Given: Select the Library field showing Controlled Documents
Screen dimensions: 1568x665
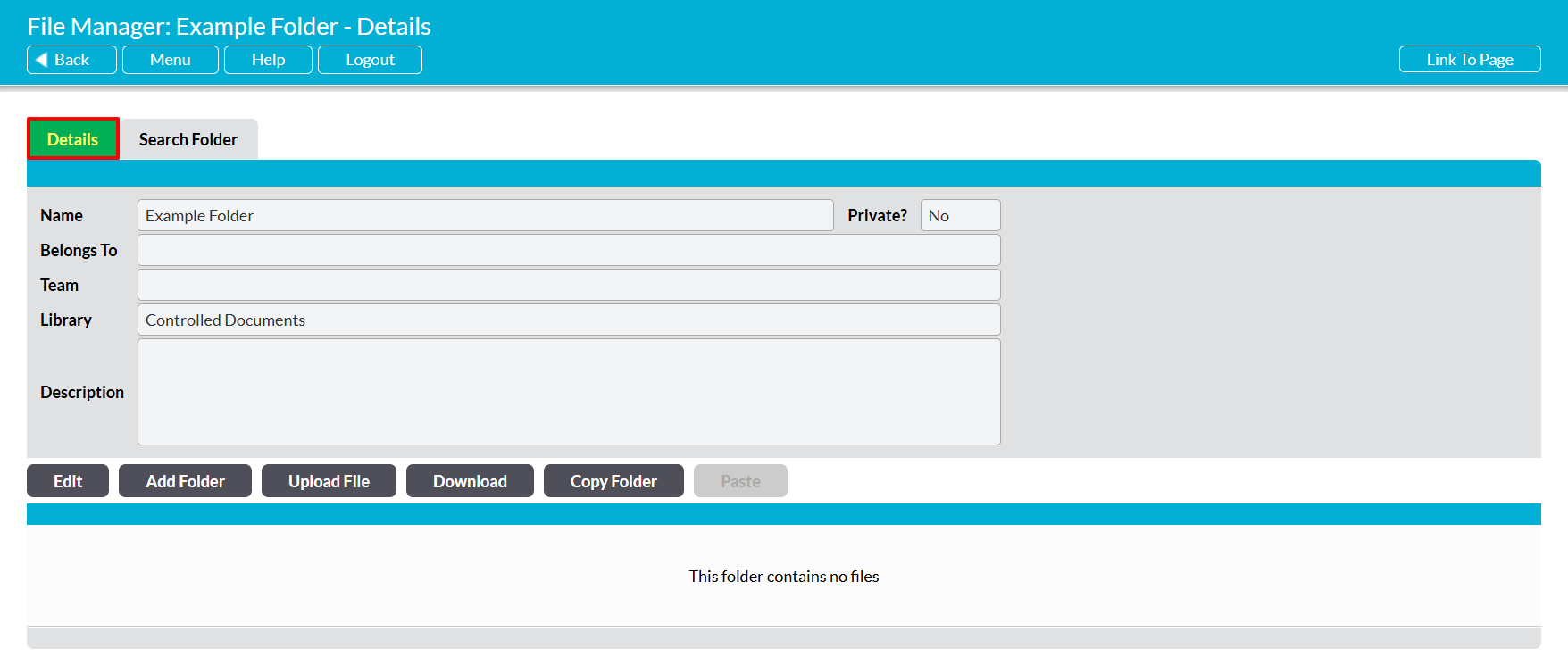Looking at the screenshot, I should 569,320.
